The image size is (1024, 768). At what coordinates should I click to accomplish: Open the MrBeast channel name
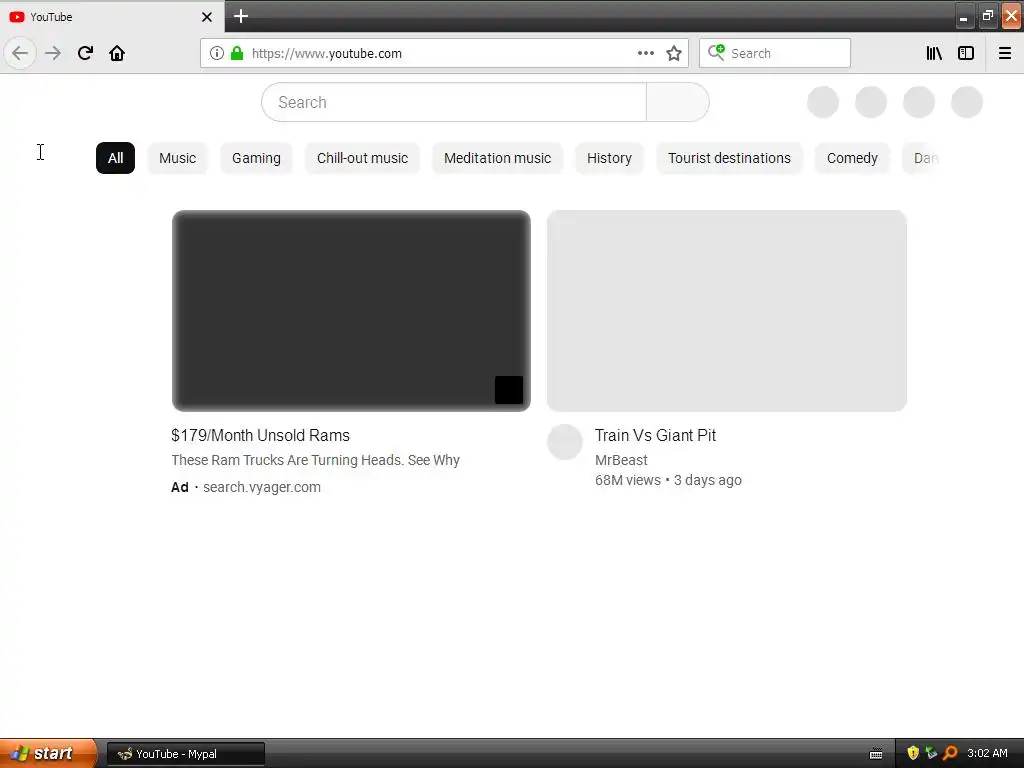[x=621, y=460]
